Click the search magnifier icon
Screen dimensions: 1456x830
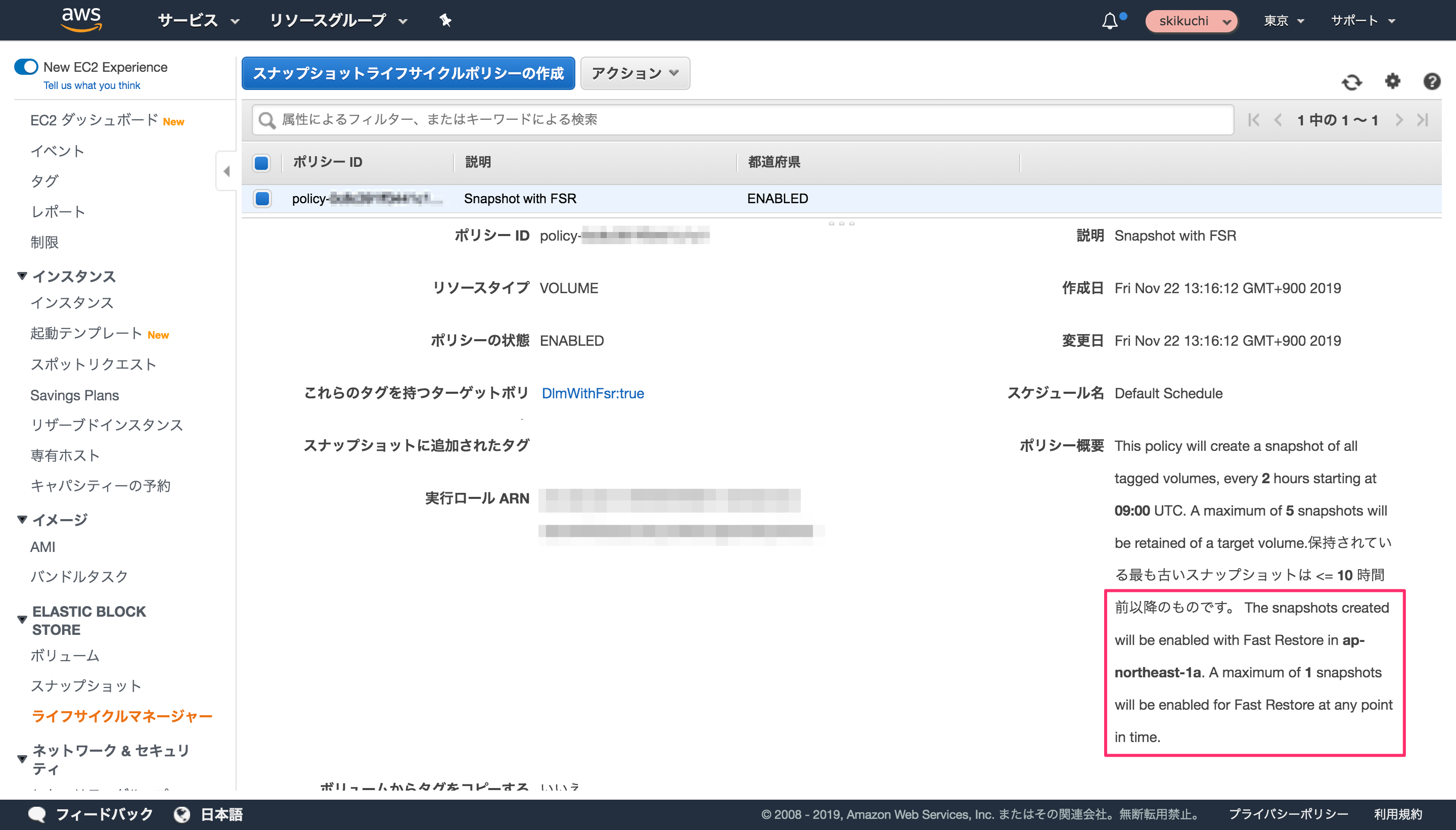pos(267,120)
